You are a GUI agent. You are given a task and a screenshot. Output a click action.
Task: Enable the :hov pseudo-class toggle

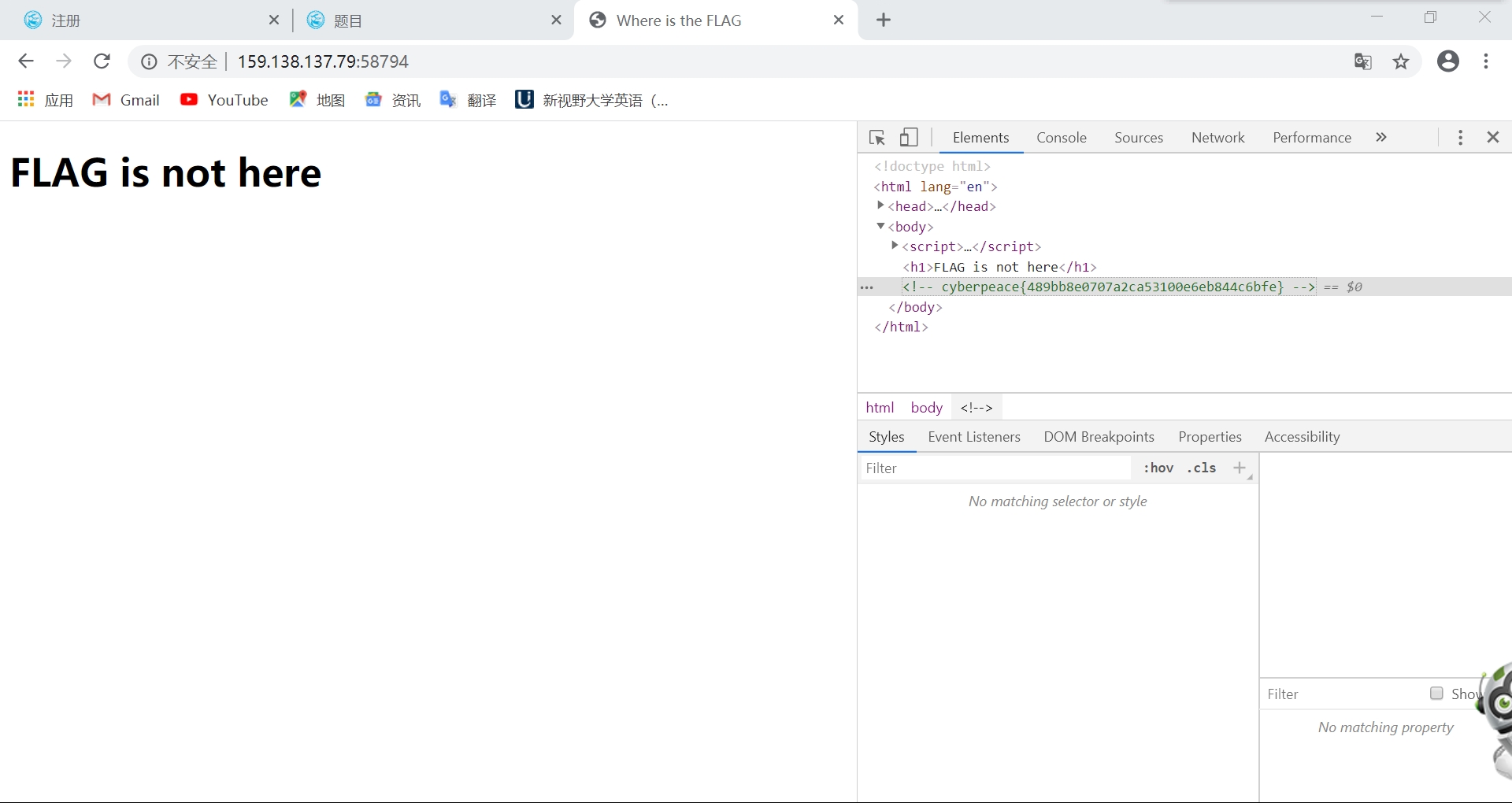pyautogui.click(x=1158, y=468)
